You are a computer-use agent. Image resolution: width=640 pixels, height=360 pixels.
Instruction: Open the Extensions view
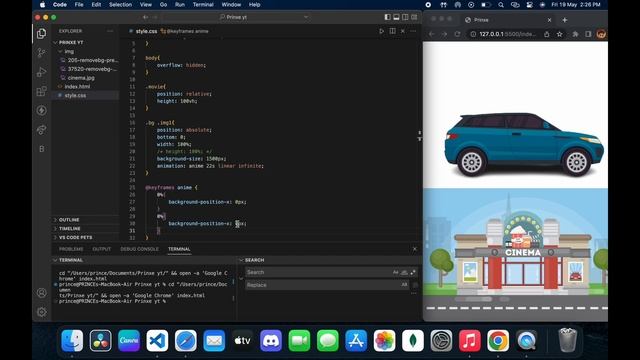coord(41,91)
